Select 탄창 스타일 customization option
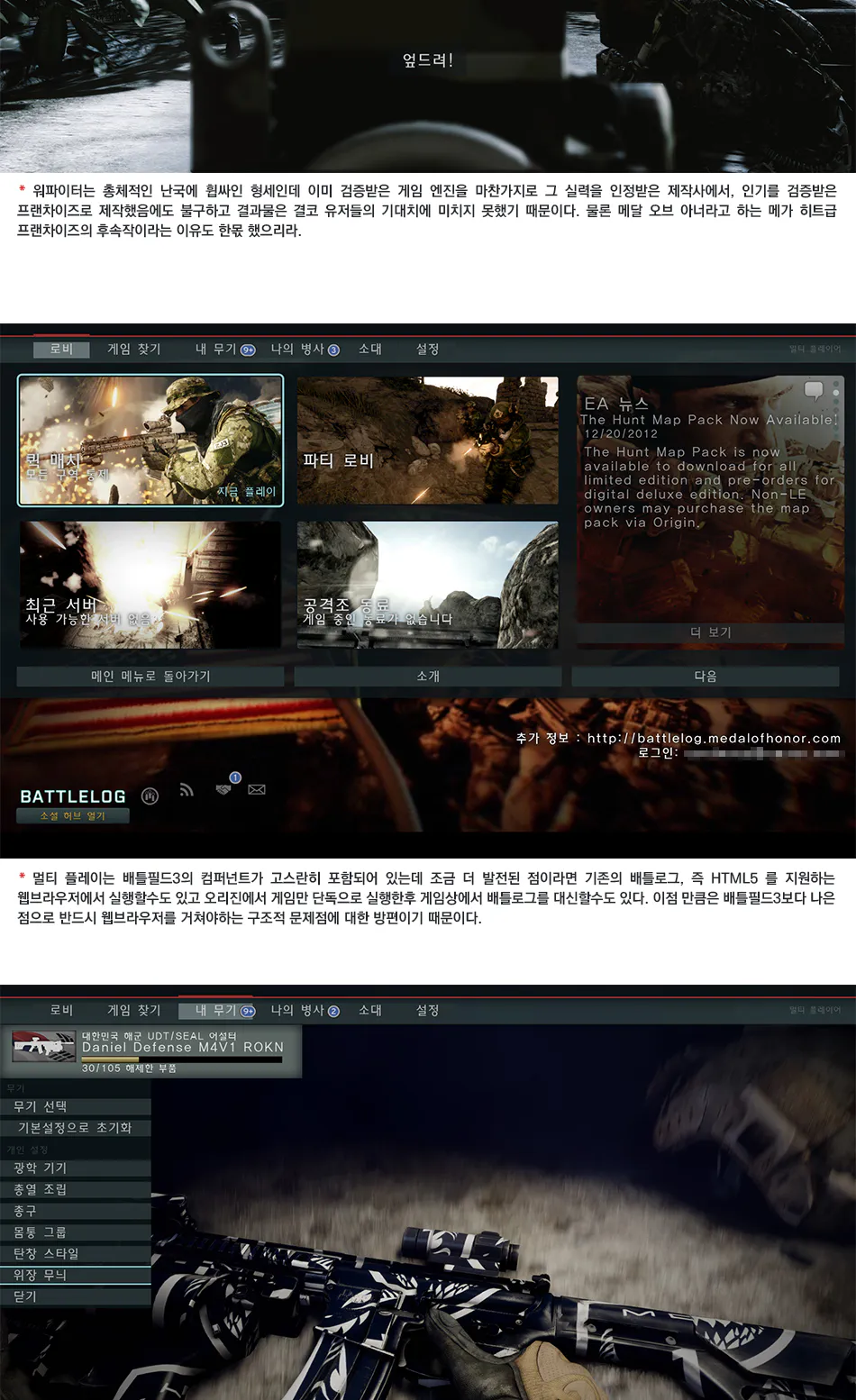Image resolution: width=856 pixels, height=1400 pixels. click(x=76, y=1253)
